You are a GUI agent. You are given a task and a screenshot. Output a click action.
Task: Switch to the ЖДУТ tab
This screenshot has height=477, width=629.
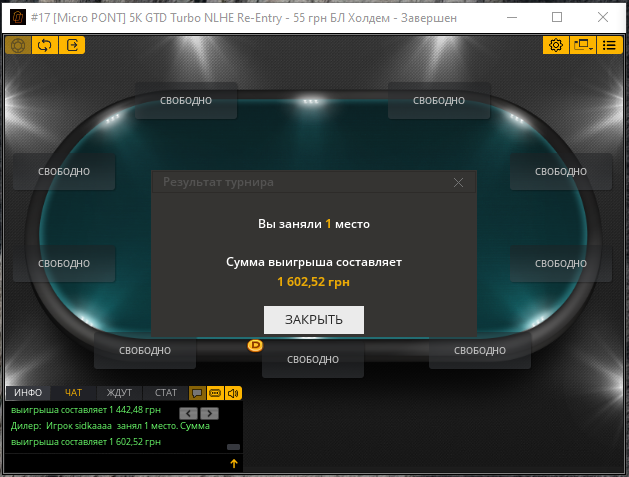(119, 393)
